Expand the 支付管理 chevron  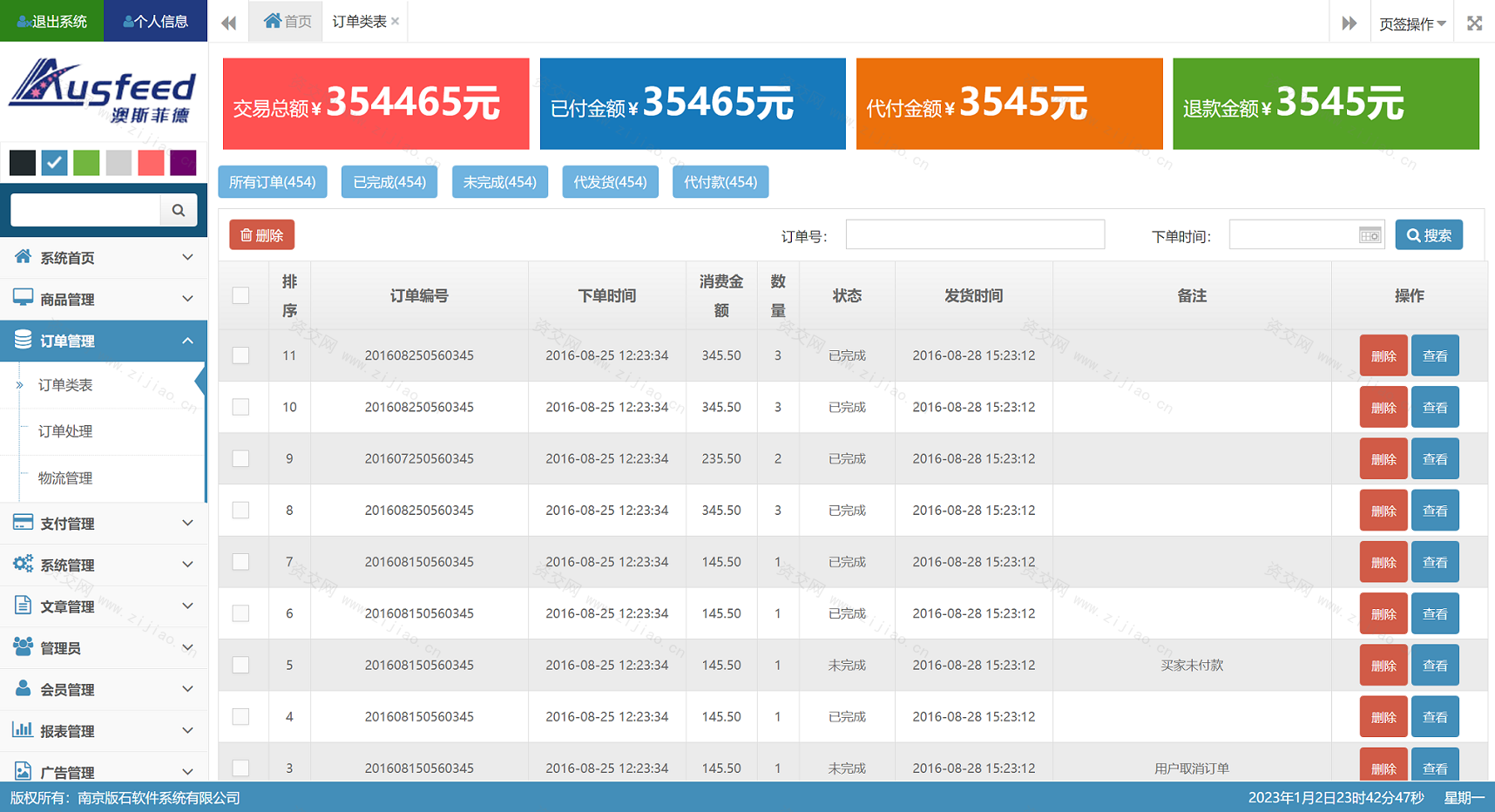coord(187,523)
